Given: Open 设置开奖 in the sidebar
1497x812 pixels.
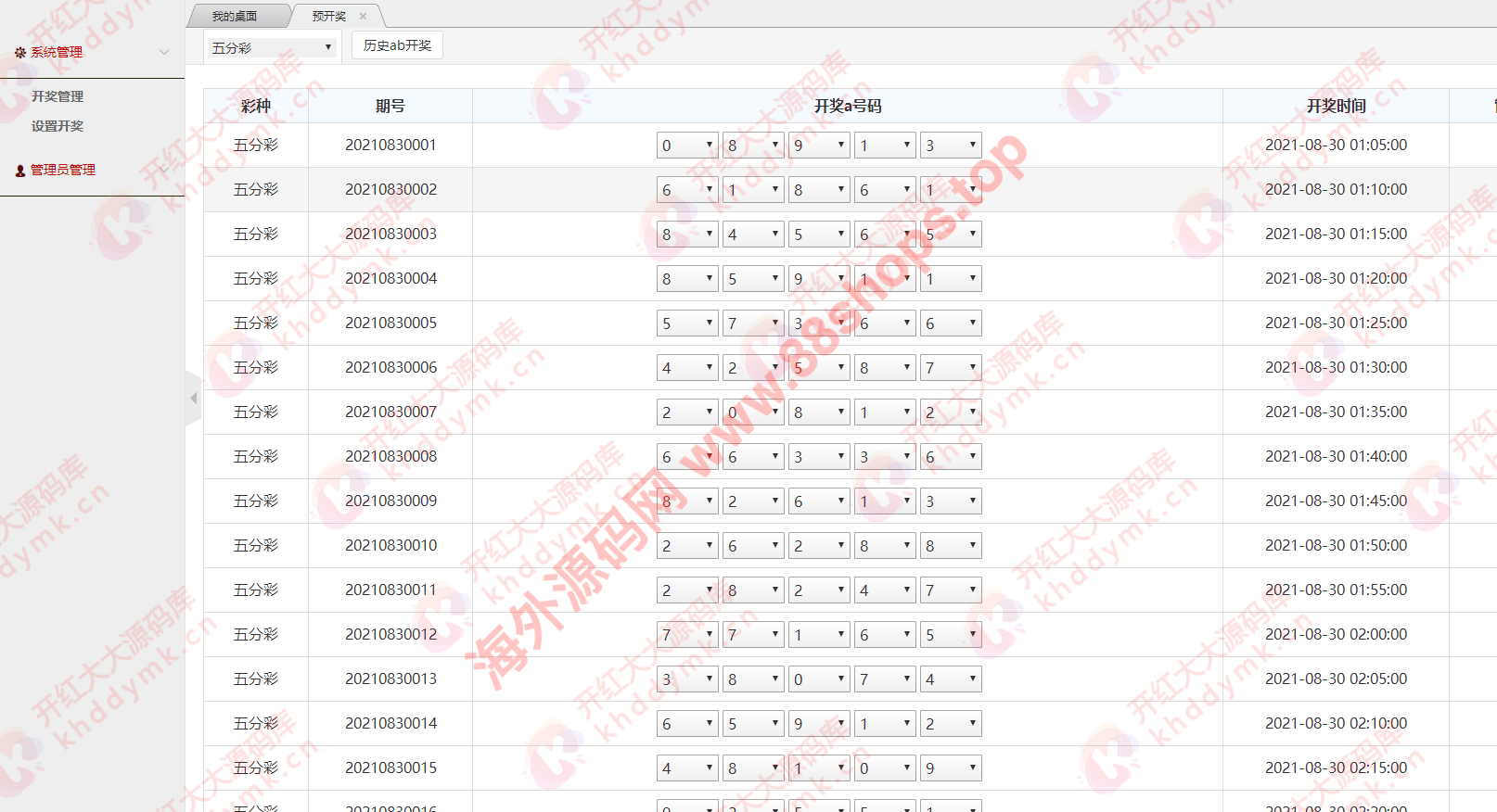Looking at the screenshot, I should 58,126.
